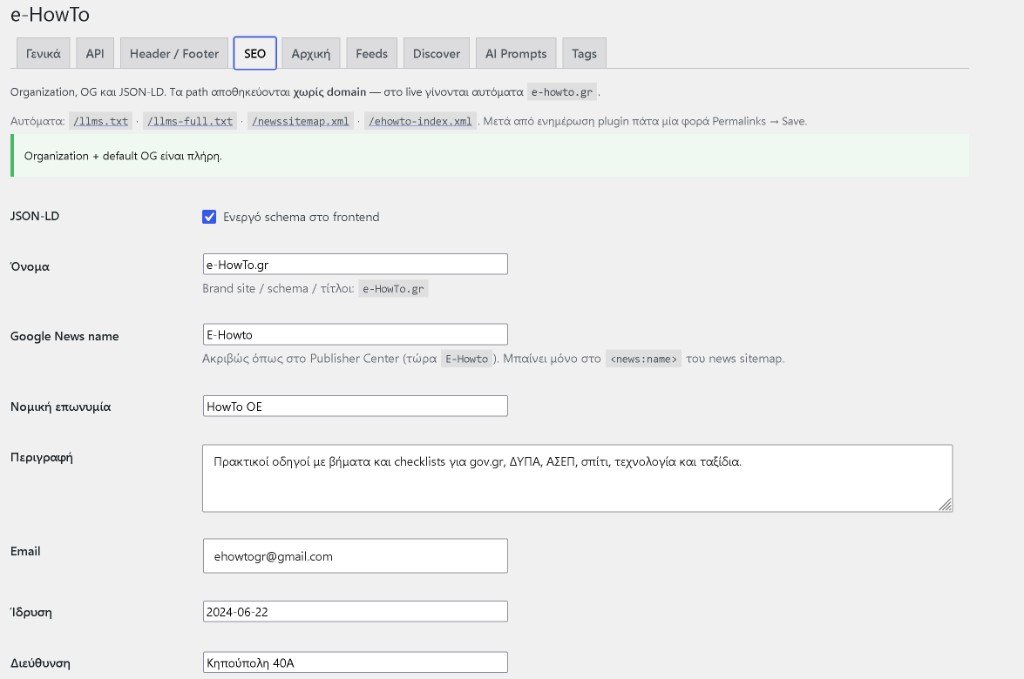Click the Email row label

25,551
